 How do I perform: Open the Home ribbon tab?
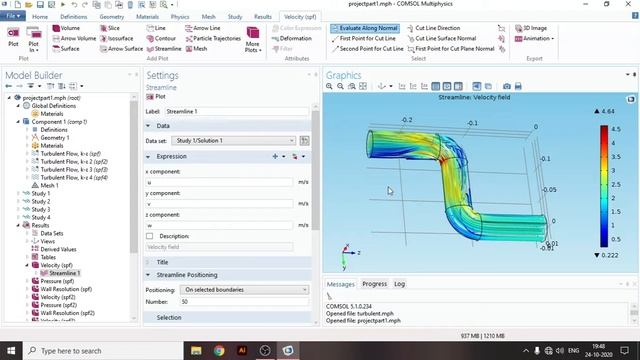click(40, 17)
